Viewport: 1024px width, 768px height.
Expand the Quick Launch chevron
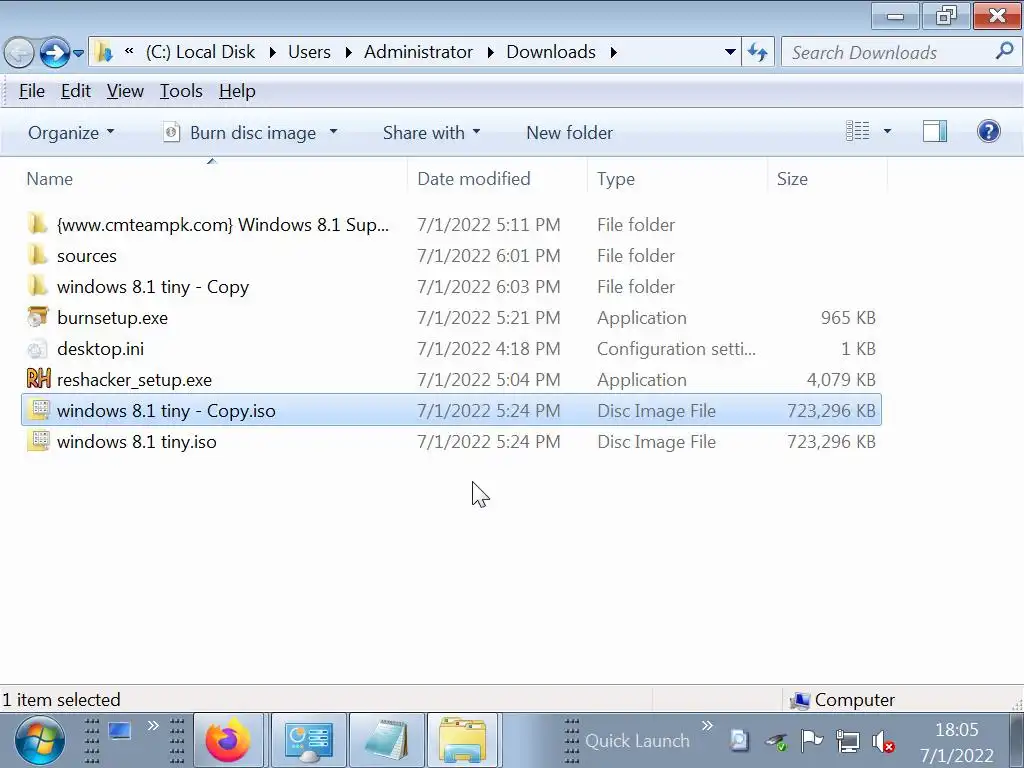(707, 726)
